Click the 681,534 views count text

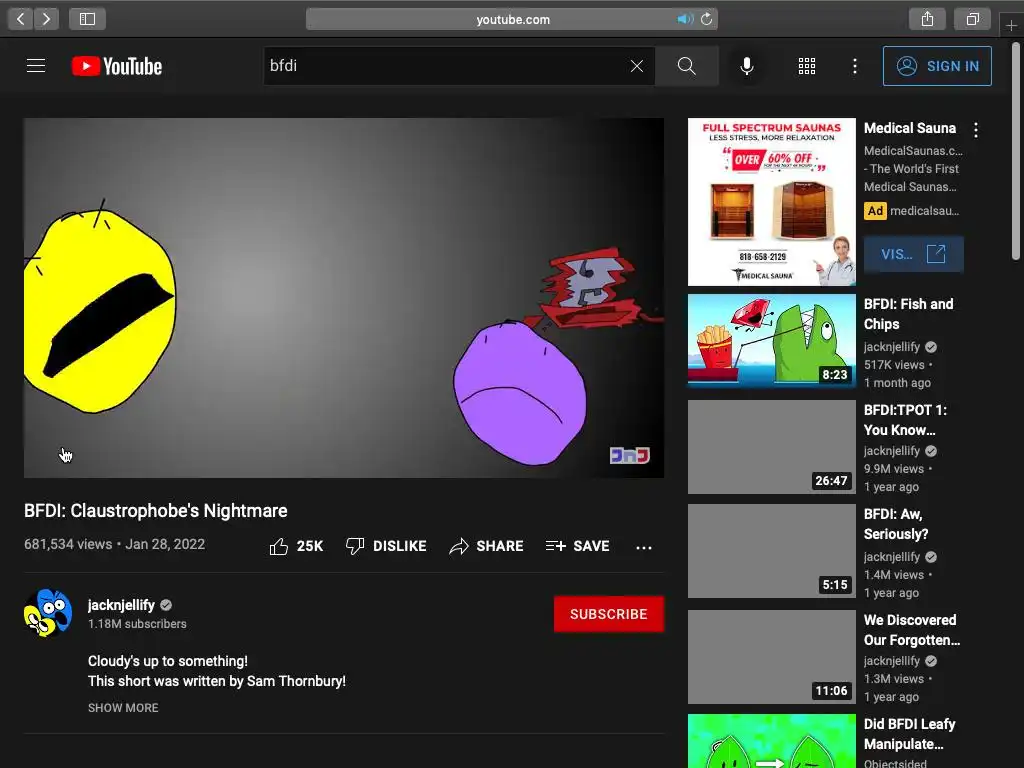[x=68, y=544]
